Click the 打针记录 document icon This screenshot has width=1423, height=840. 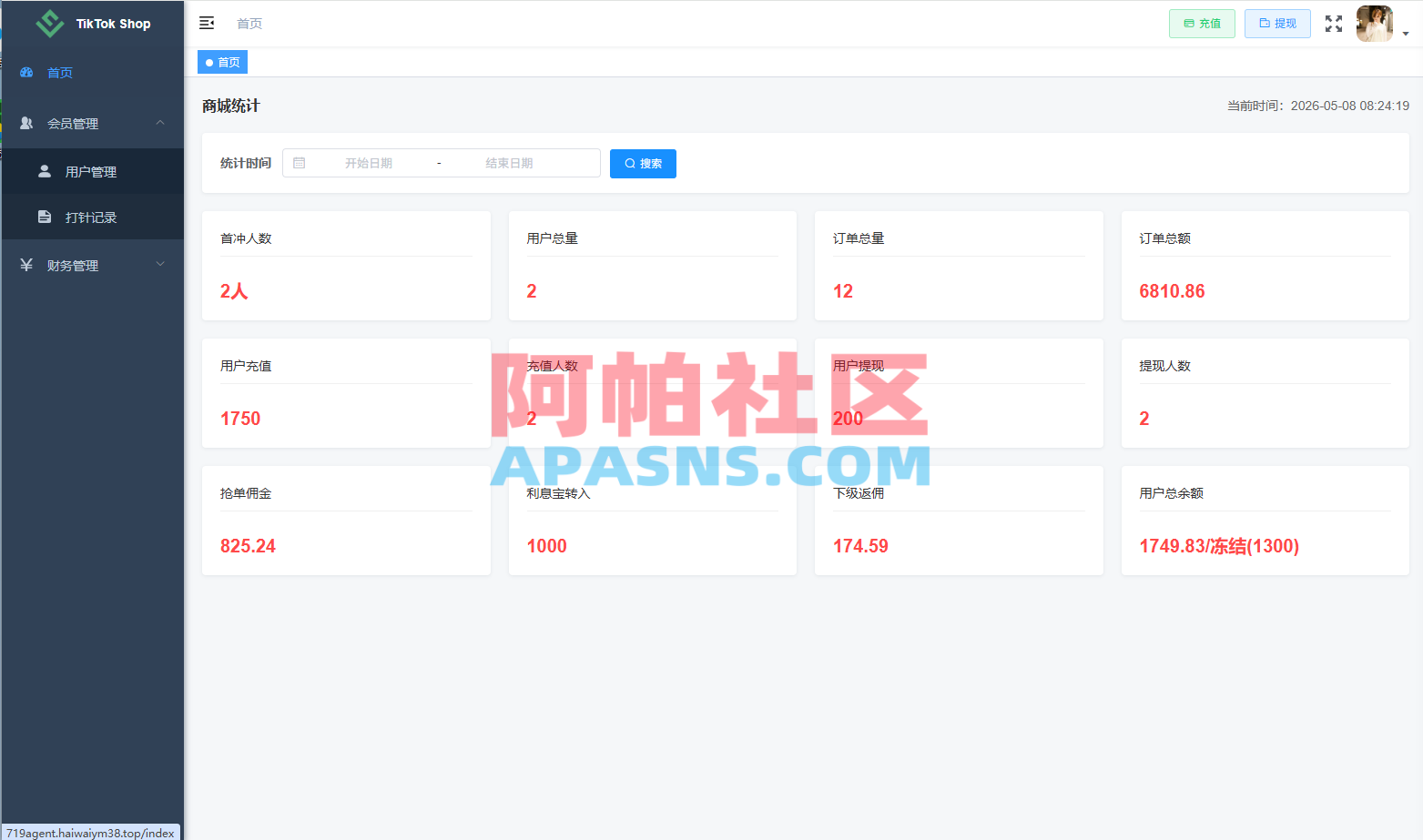click(x=45, y=217)
